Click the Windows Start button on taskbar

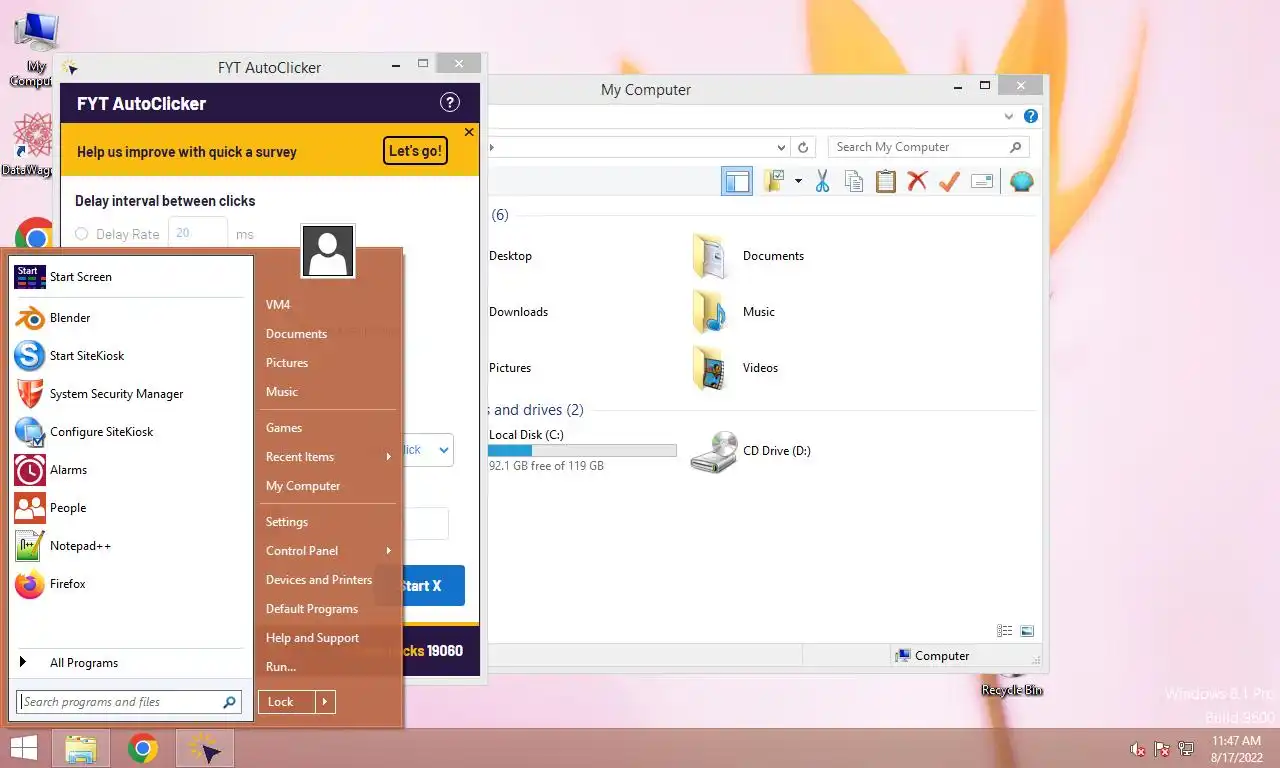click(x=23, y=748)
